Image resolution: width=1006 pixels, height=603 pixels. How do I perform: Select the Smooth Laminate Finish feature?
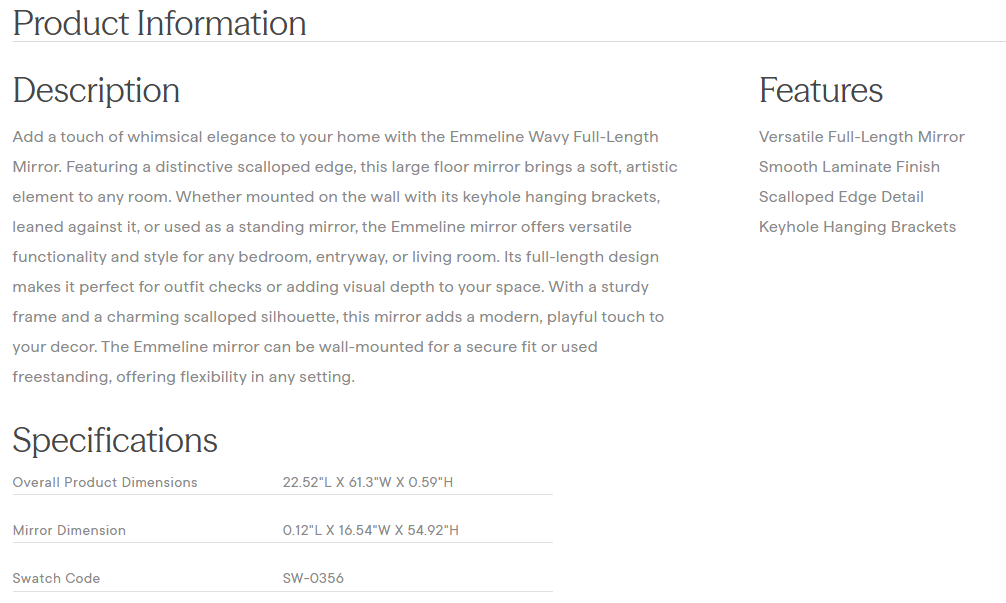(x=849, y=167)
